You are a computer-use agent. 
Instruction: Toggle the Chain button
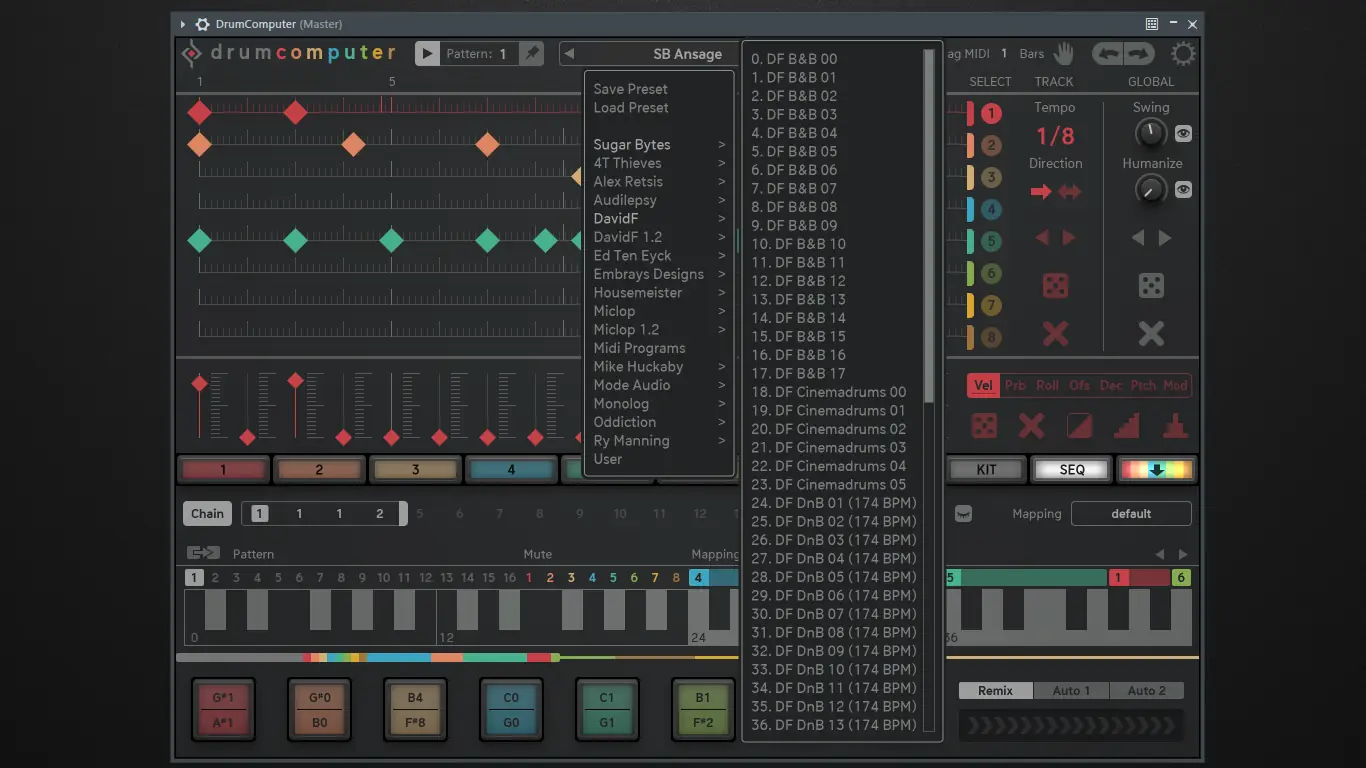[207, 514]
